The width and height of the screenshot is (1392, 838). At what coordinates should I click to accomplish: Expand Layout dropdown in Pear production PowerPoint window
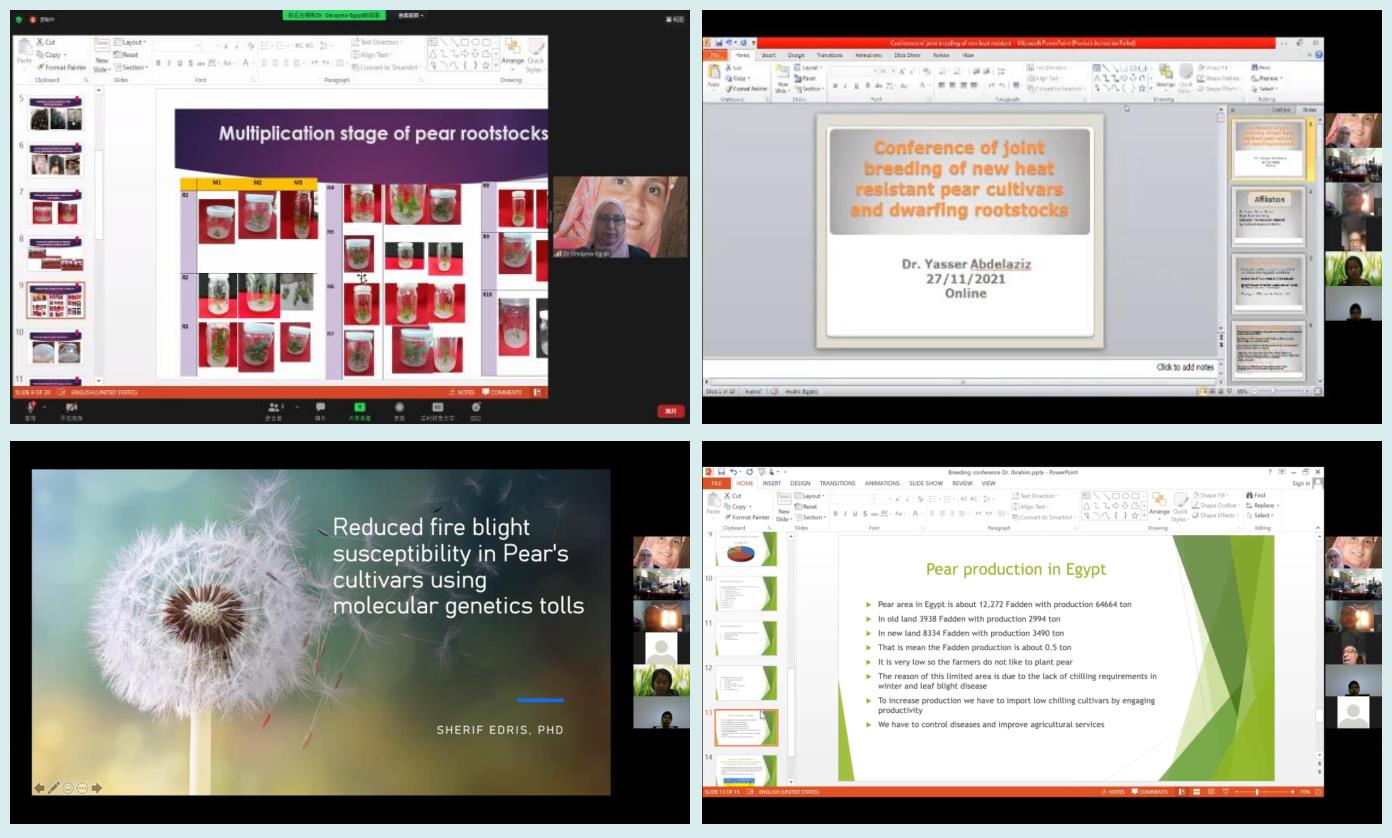[809, 496]
